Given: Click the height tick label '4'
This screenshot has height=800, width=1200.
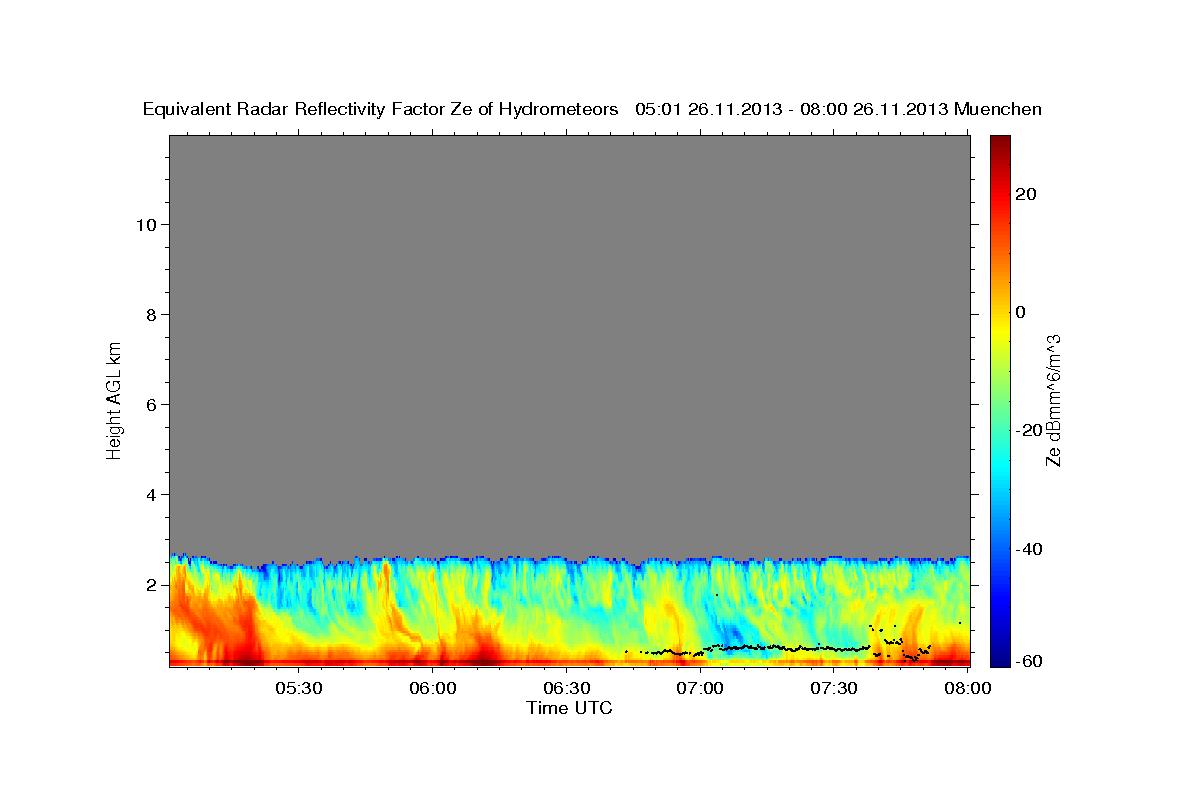Looking at the screenshot, I should click(x=150, y=494).
